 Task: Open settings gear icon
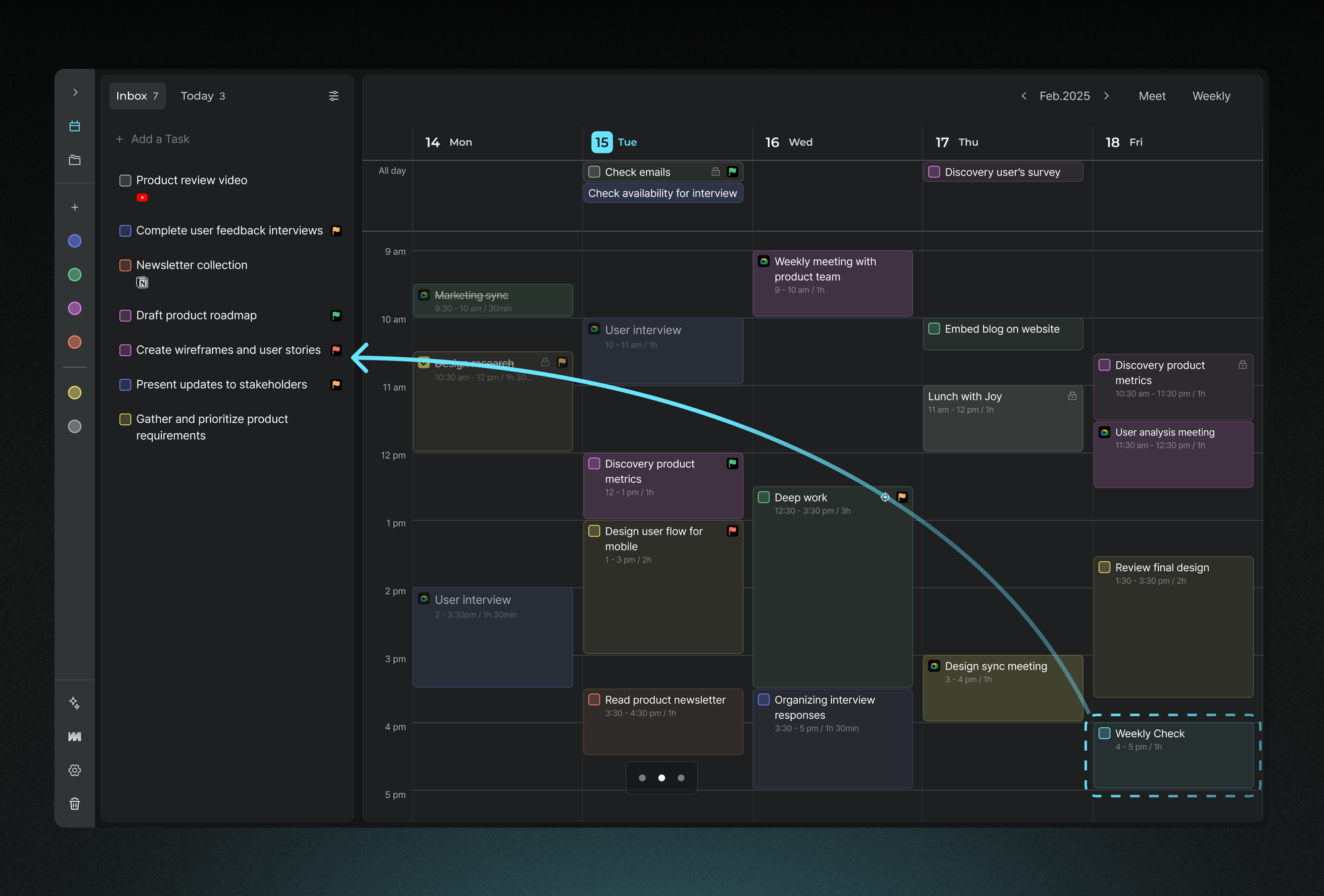pos(75,770)
